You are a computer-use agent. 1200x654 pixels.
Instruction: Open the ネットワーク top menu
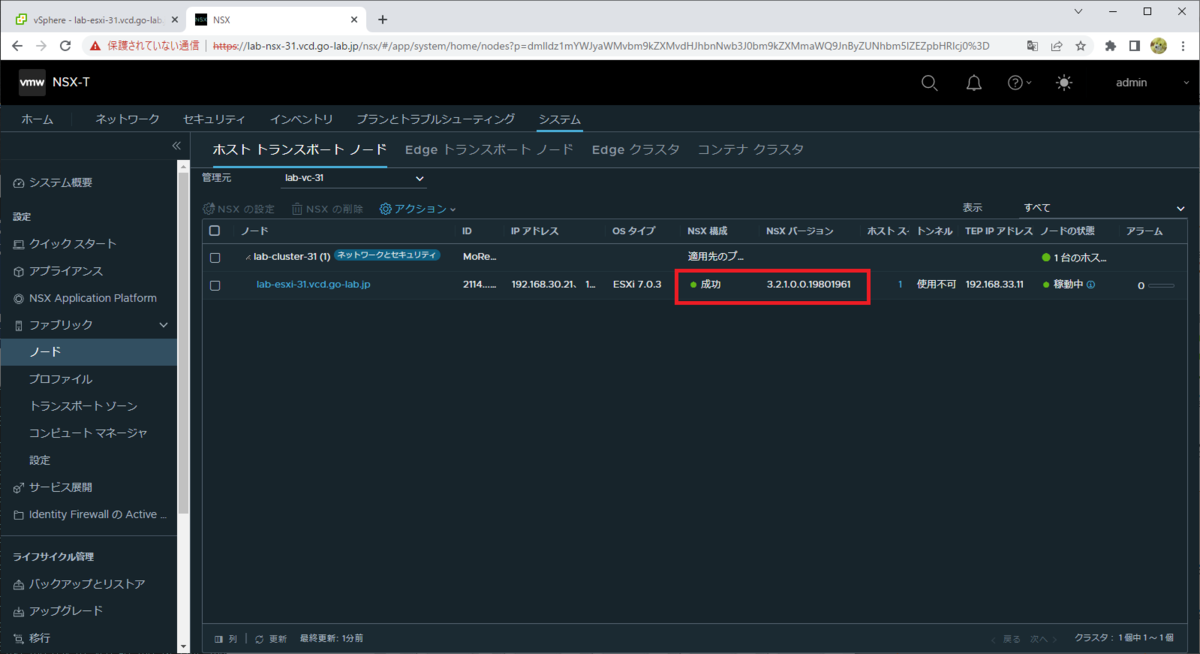127,120
